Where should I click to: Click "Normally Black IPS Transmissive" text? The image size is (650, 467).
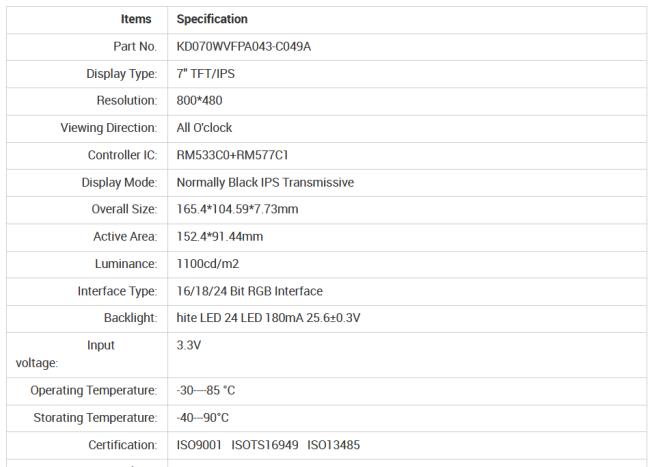click(x=265, y=183)
